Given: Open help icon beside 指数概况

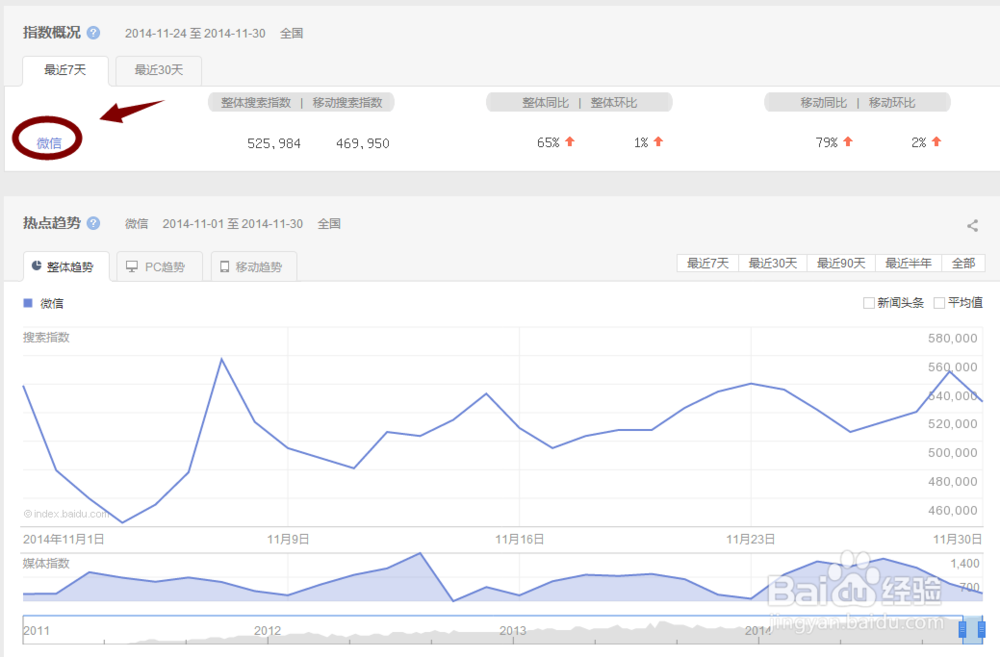Looking at the screenshot, I should coord(93,33).
